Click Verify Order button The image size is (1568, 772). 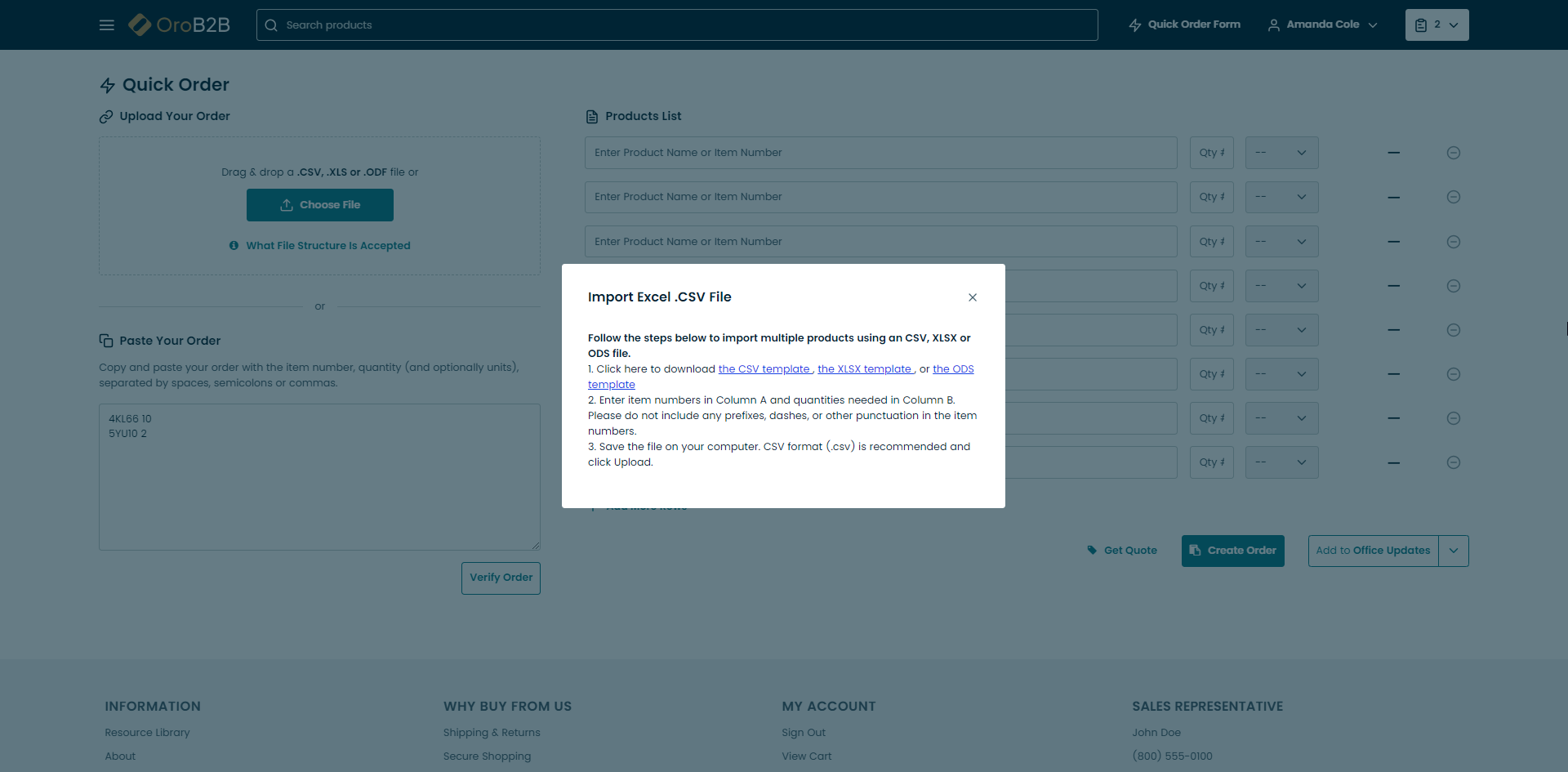point(501,578)
